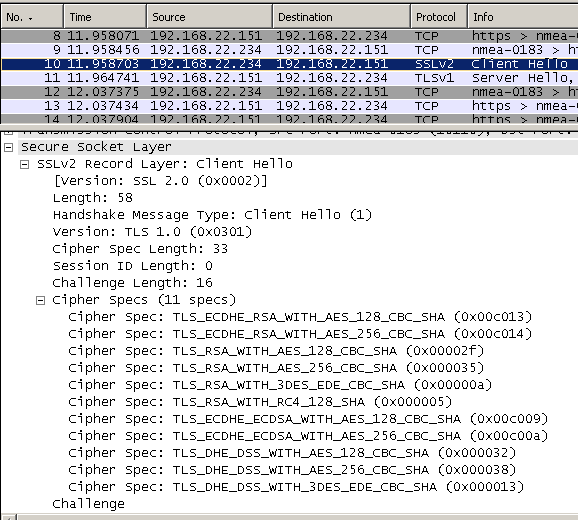This screenshot has width=578, height=520.
Task: Sort packets by the No. column header
Action: click(x=32, y=17)
